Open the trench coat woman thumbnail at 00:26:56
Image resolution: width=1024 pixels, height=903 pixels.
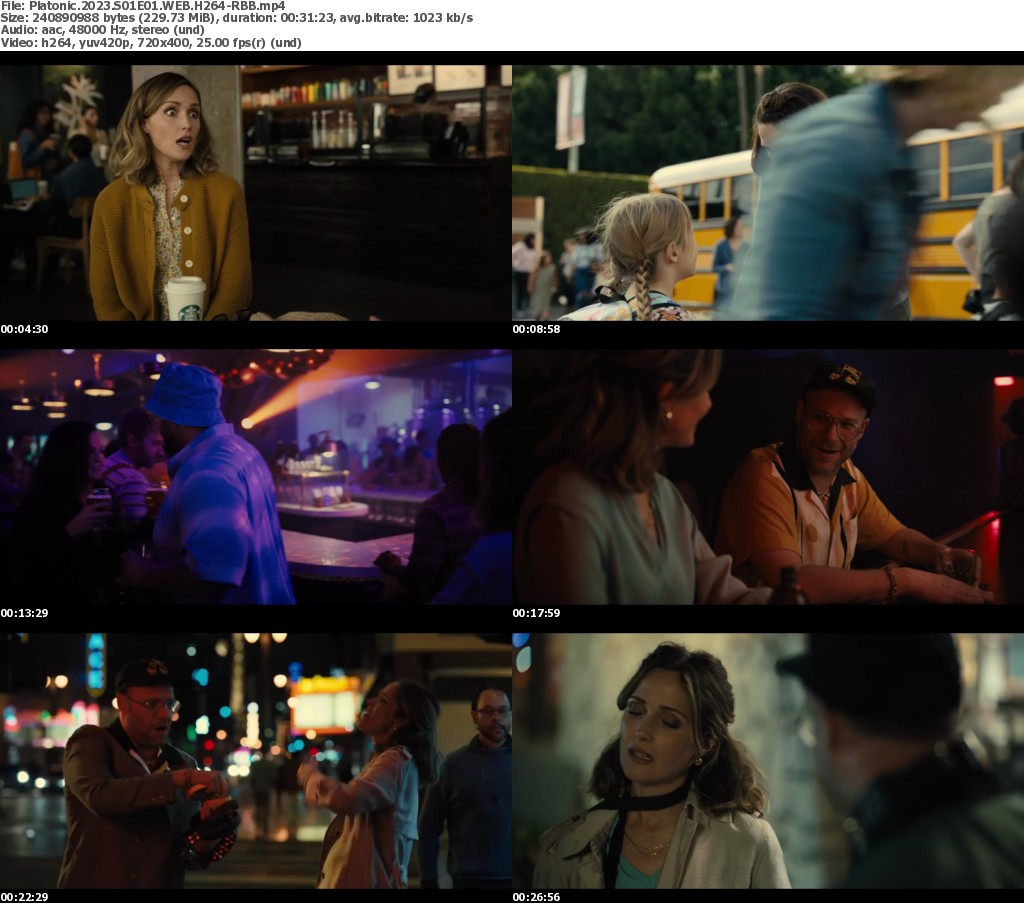[768, 761]
